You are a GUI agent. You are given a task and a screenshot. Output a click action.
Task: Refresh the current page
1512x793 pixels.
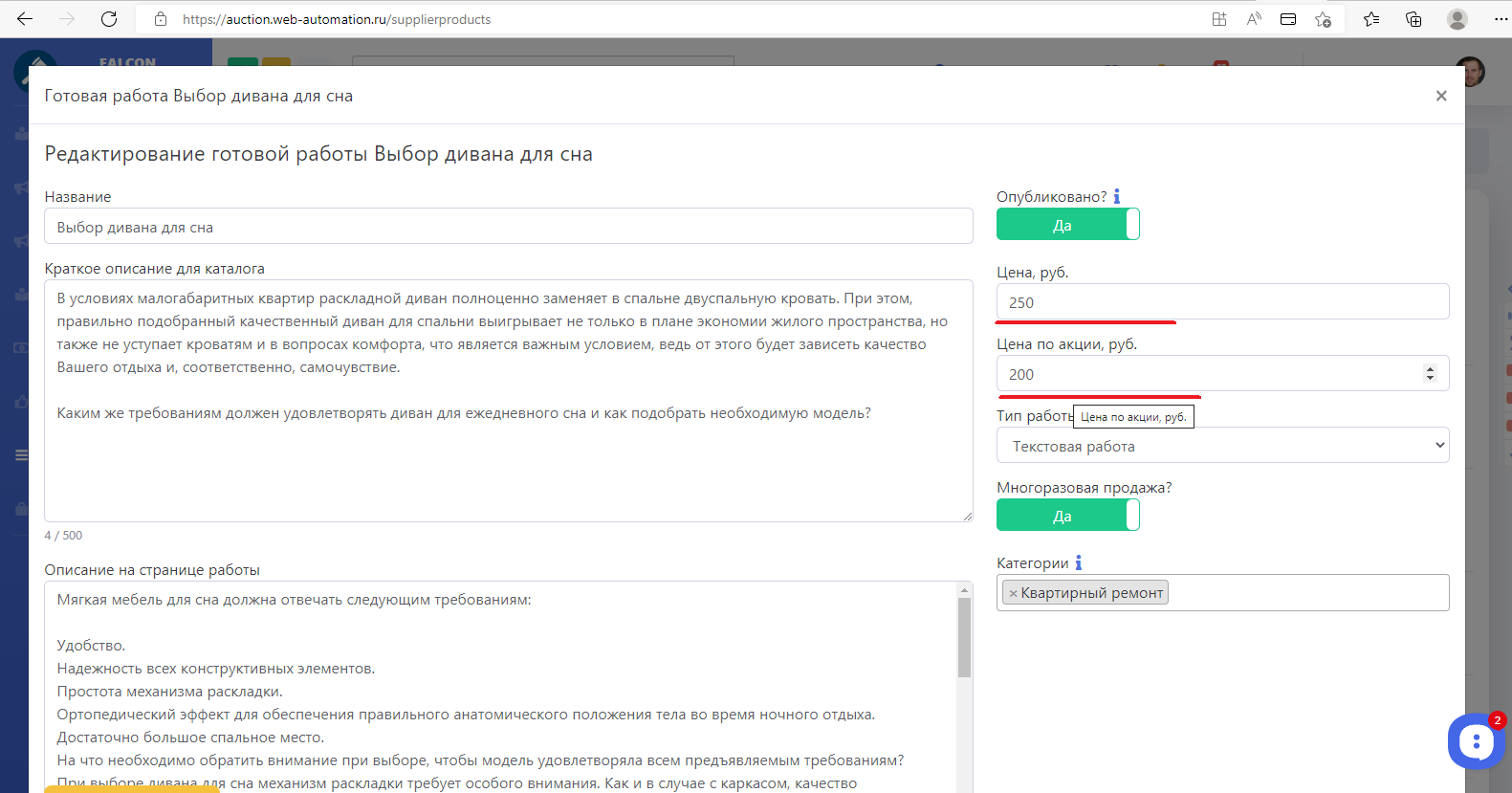click(109, 19)
